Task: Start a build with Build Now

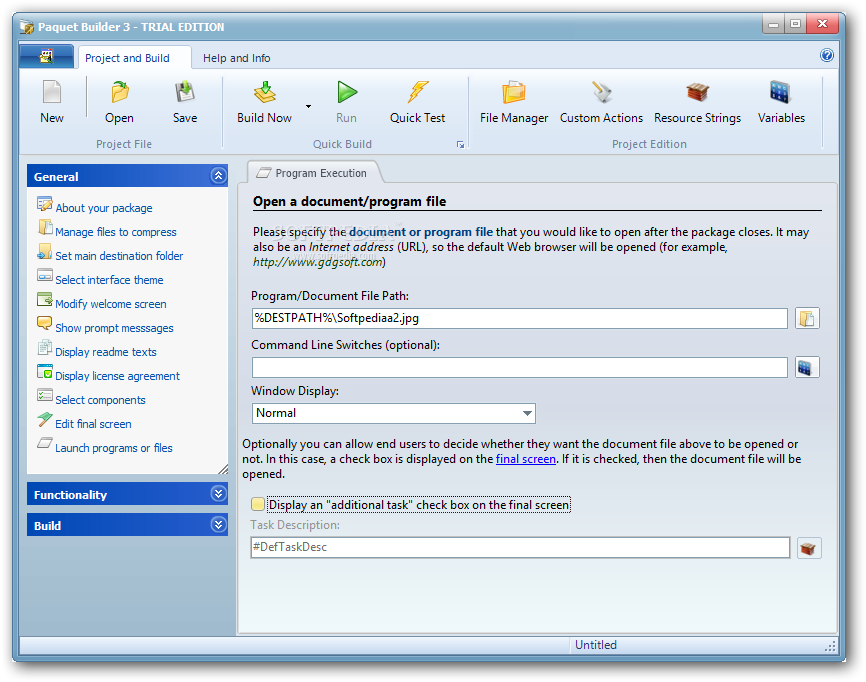Action: click(x=265, y=102)
